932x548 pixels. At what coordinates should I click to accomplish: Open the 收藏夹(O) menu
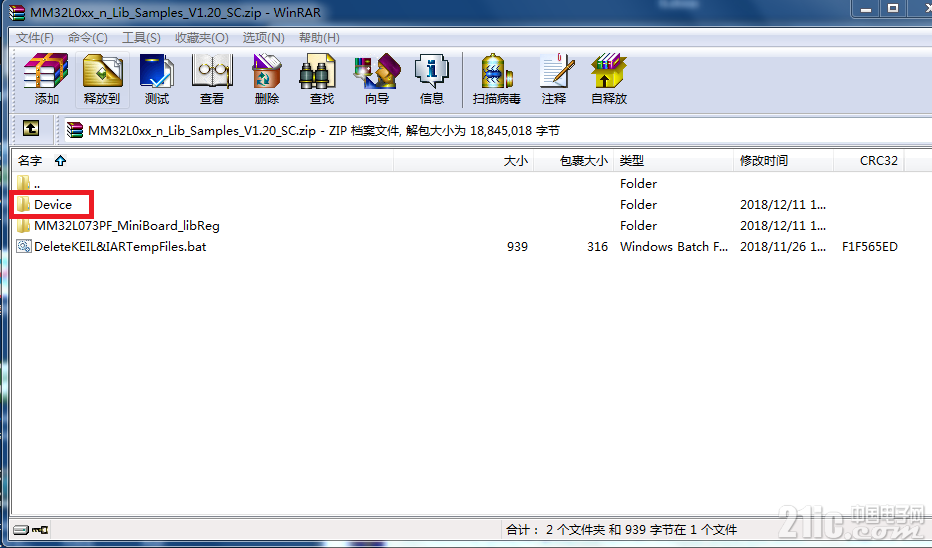pos(201,37)
